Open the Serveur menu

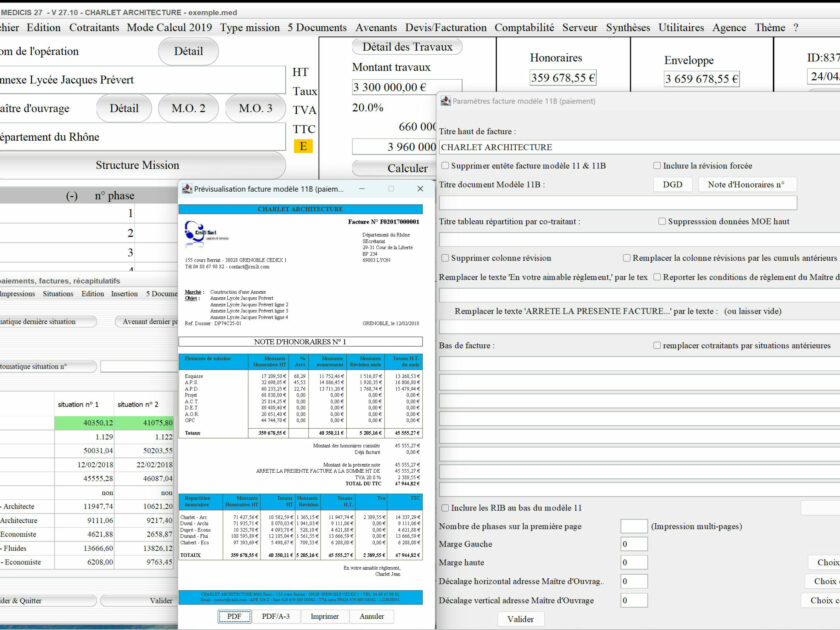click(580, 27)
